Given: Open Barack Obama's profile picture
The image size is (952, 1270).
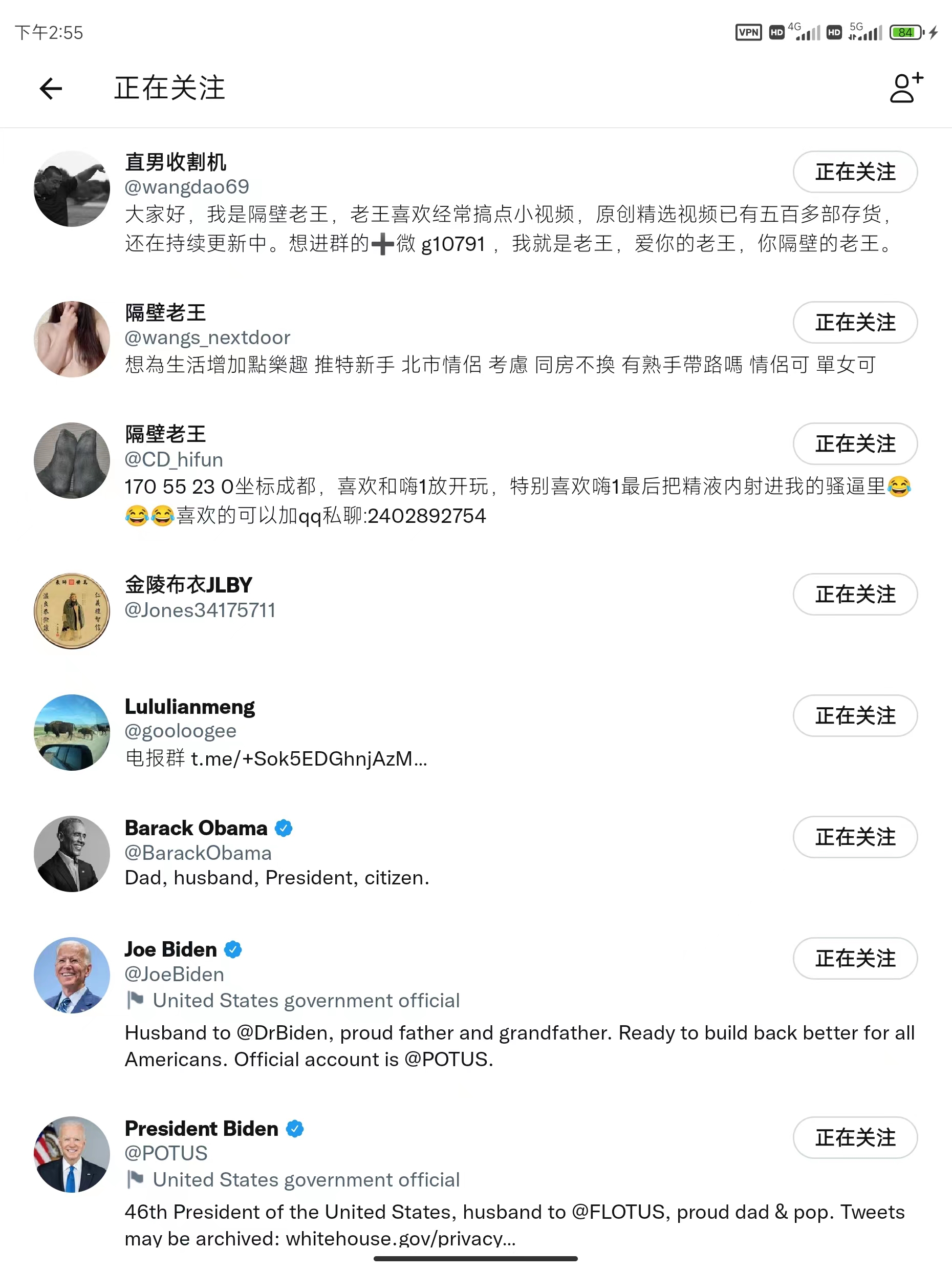Looking at the screenshot, I should 72,854.
